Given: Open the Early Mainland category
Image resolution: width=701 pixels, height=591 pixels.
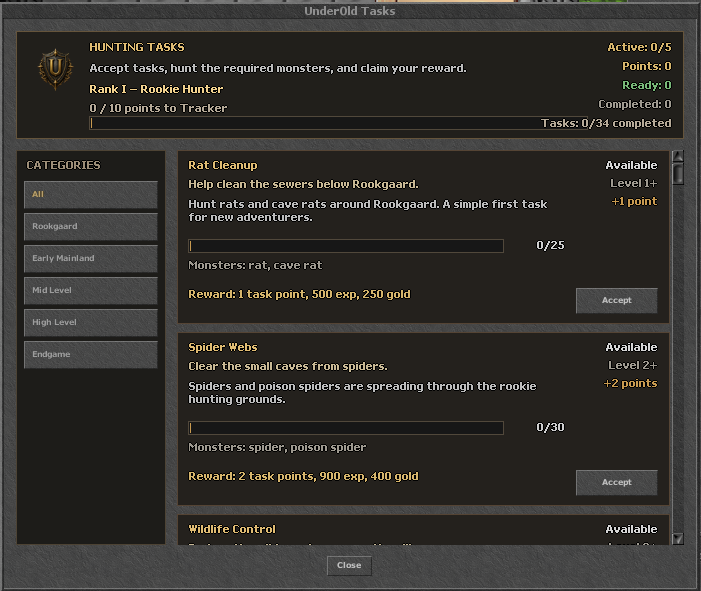Looking at the screenshot, I should pos(91,258).
